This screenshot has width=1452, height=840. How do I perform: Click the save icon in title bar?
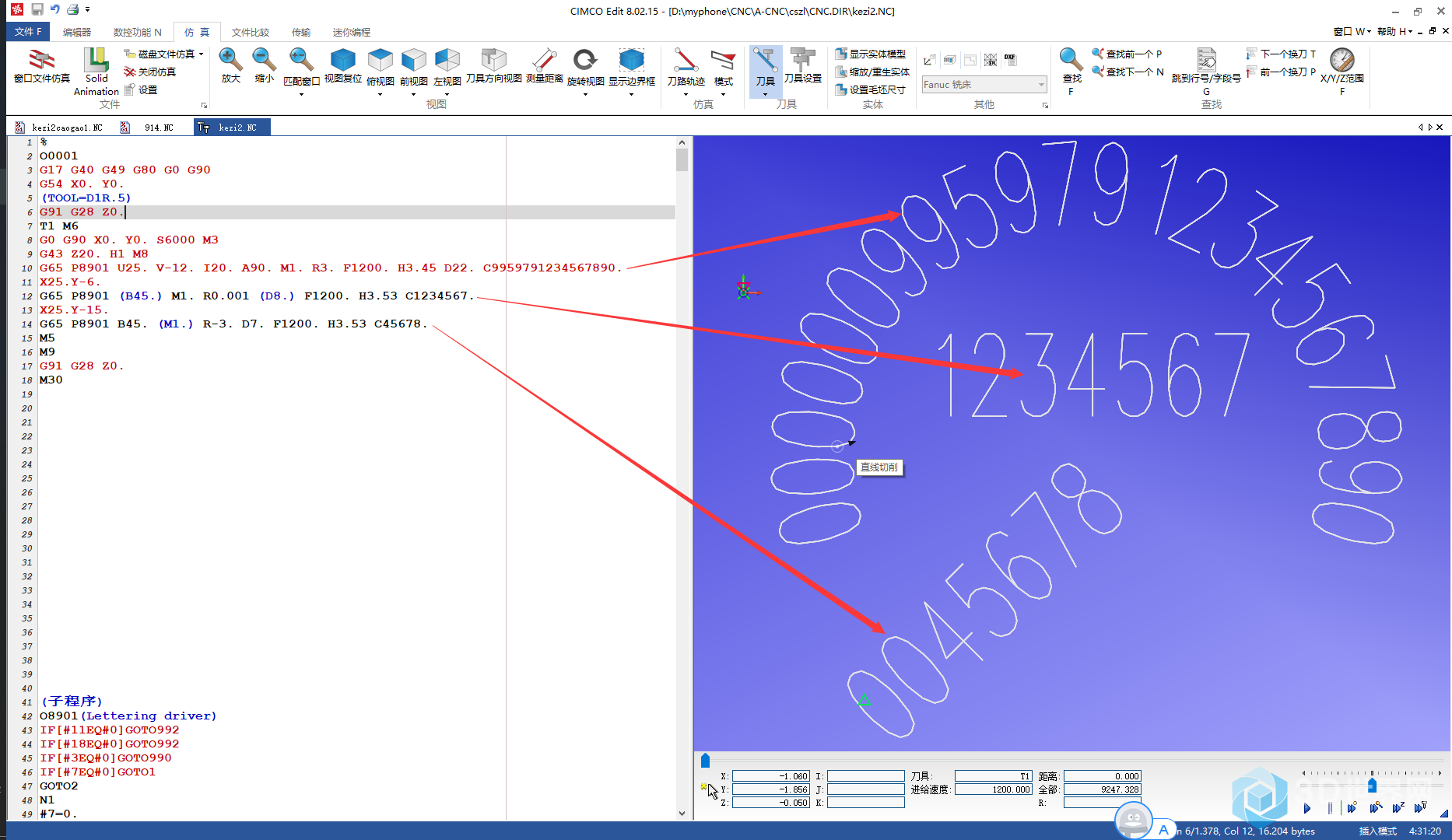pos(37,9)
